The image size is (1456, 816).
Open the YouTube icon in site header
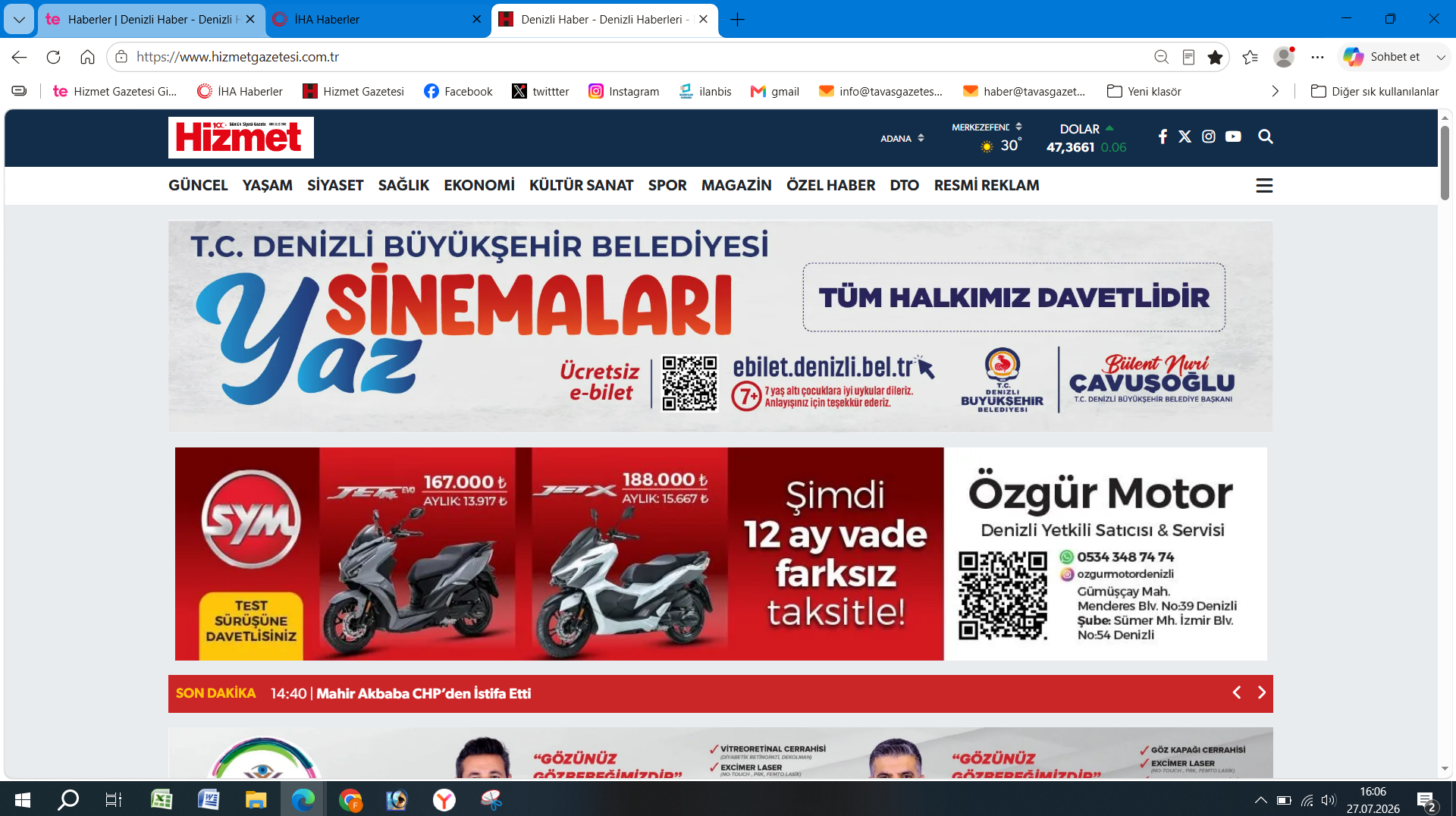[x=1233, y=137]
